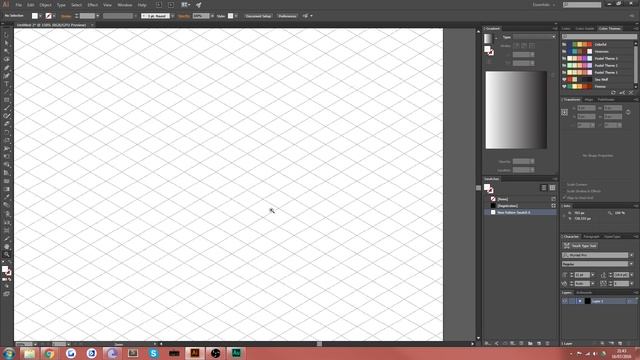The image size is (640, 360).
Task: Switch to the Pathfinder tab
Action: [606, 100]
